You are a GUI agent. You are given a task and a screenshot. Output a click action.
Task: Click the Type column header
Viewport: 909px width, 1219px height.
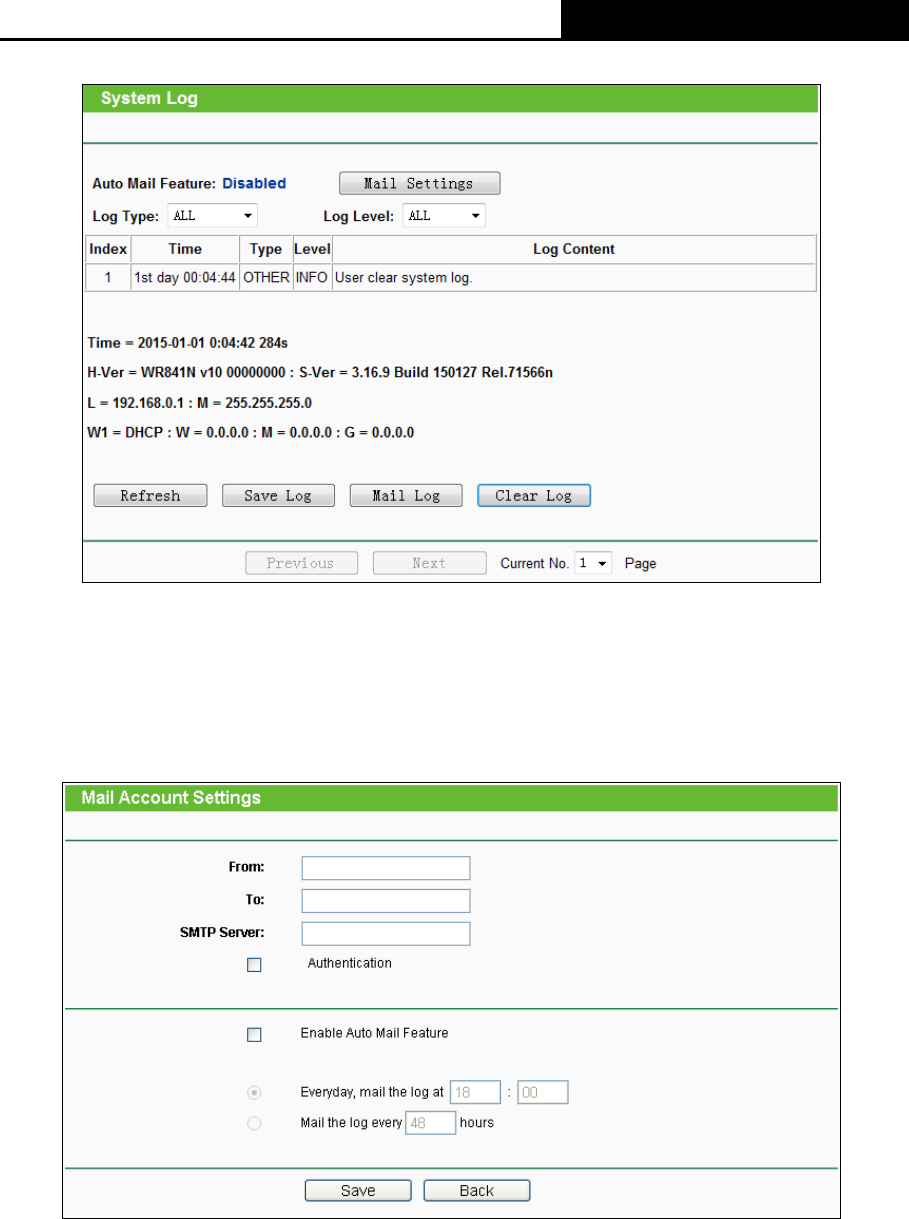tap(266, 249)
